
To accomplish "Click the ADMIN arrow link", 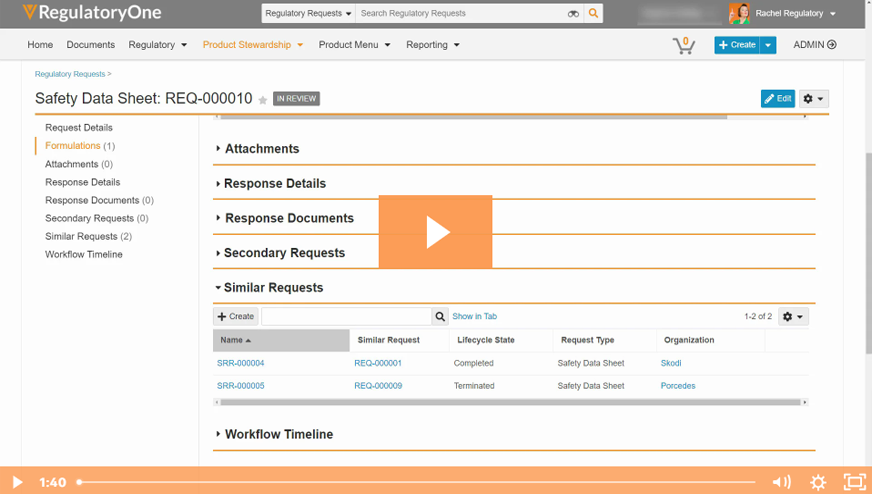I will point(815,45).
